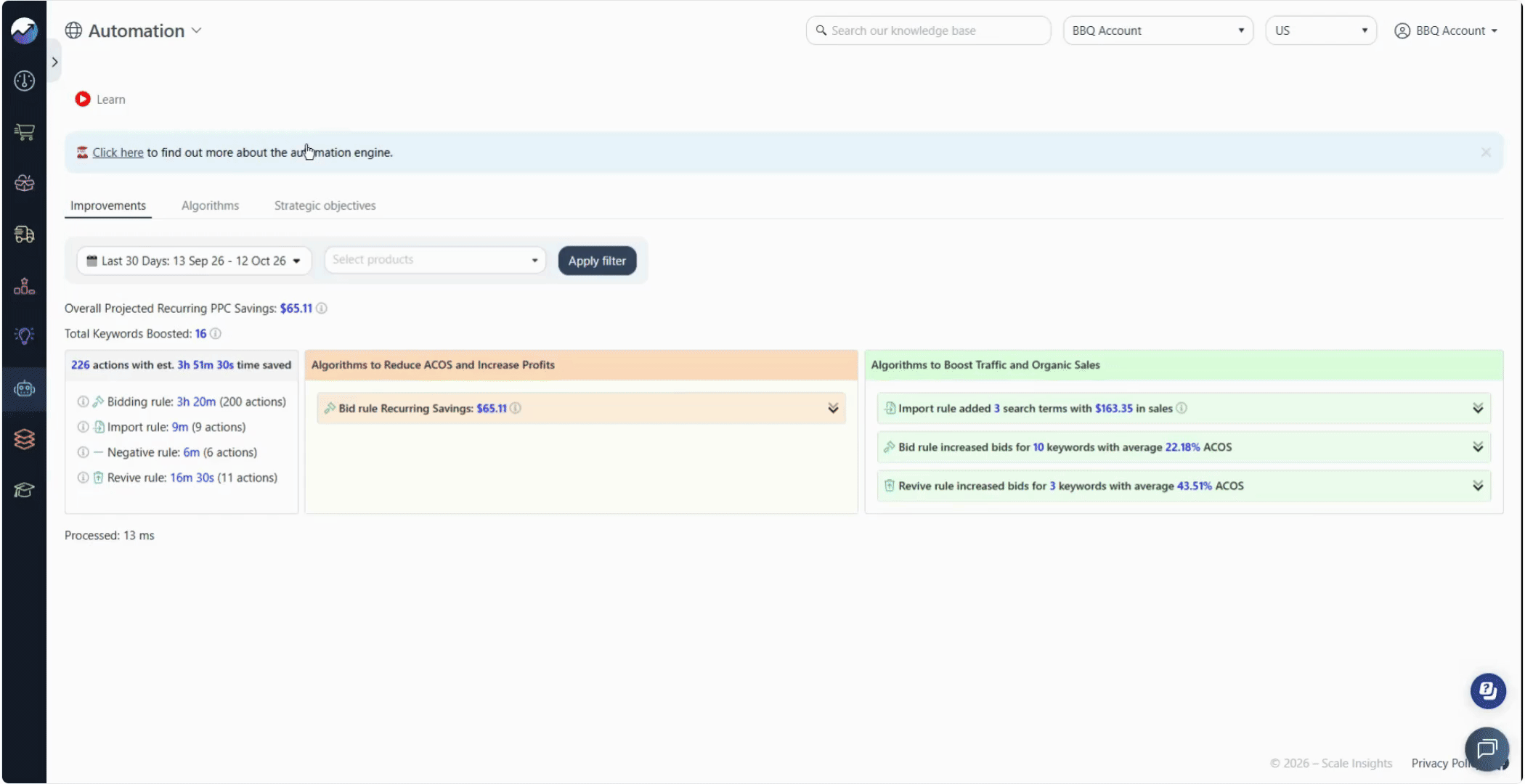The width and height of the screenshot is (1525, 784).
Task: Dismiss the automation engine info banner
Action: [1486, 152]
